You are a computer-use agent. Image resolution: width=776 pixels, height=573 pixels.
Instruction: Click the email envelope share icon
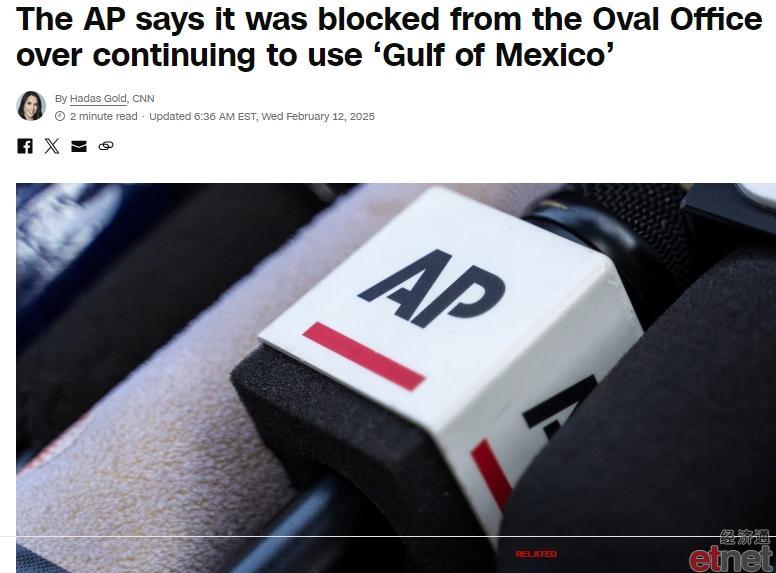point(79,146)
